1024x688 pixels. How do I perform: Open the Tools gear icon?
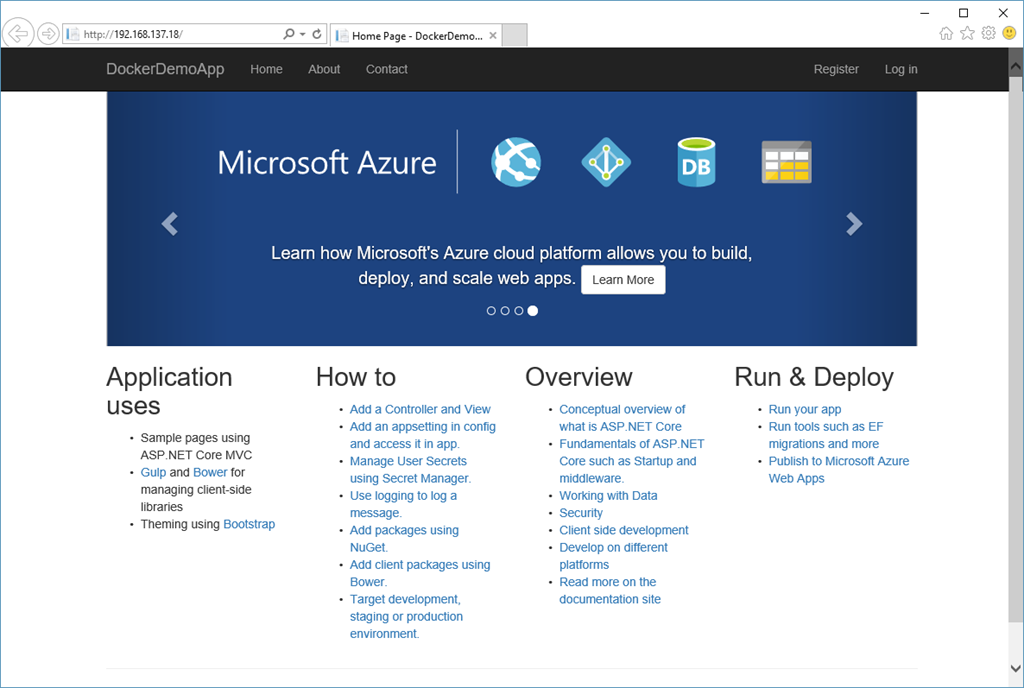pyautogui.click(x=989, y=33)
